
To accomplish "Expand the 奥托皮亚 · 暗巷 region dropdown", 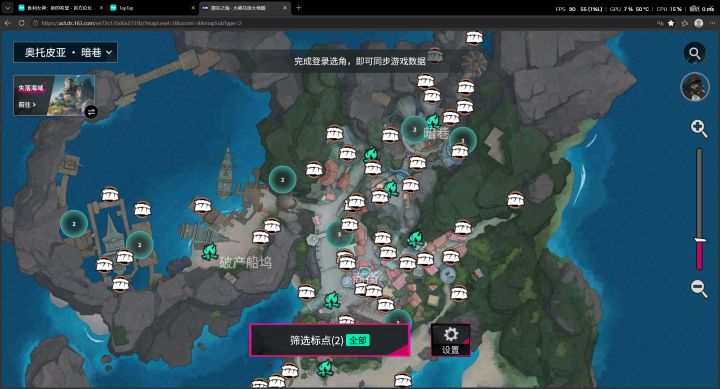I will click(65, 52).
